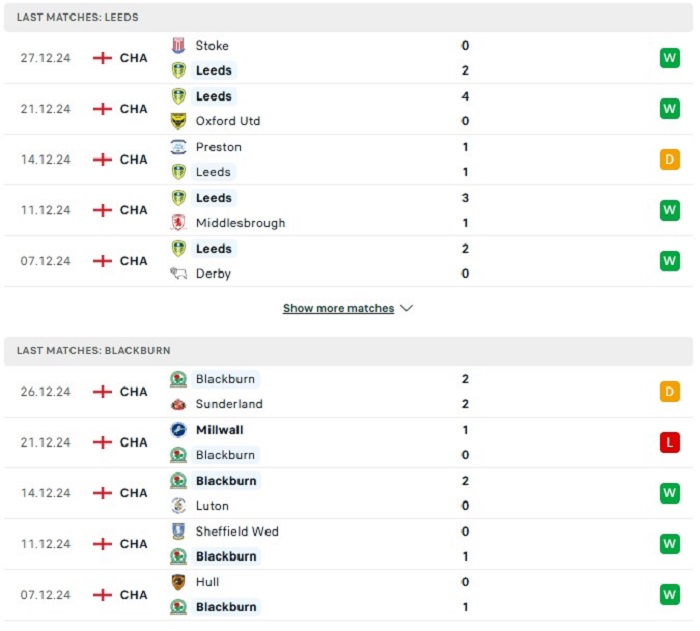The height and width of the screenshot is (631, 700).
Task: Click the Hull tiger crest icon
Action: (179, 582)
